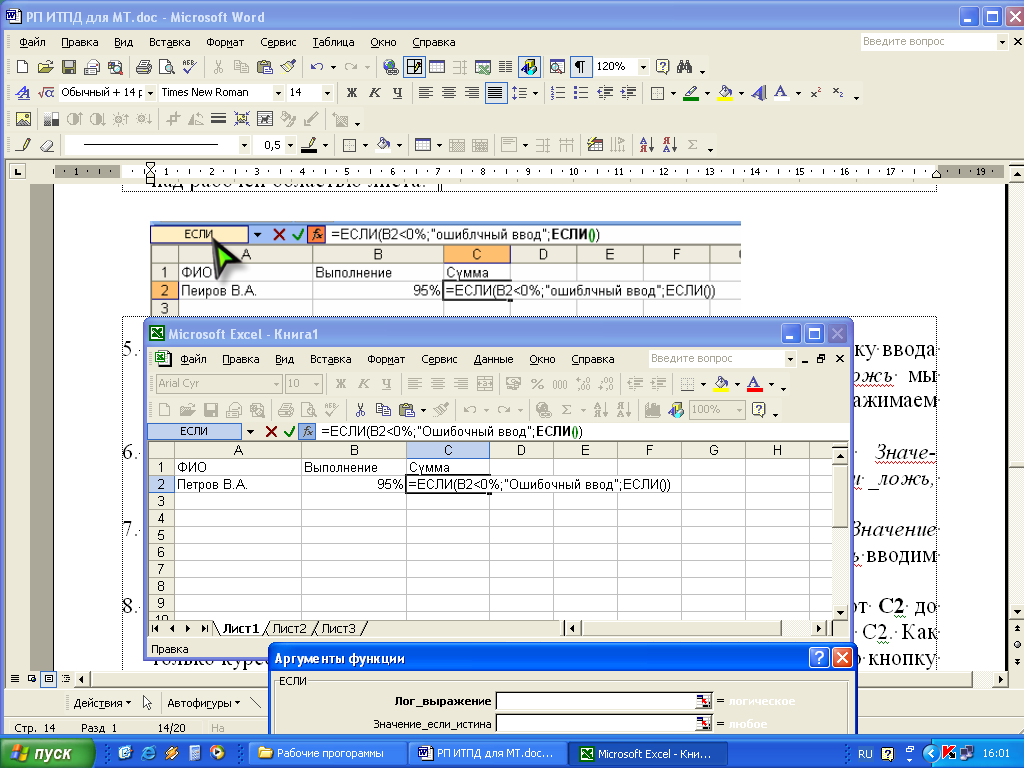The image size is (1024, 768).
Task: Switch to Лист2 sheet tab in Excel
Action: point(289,628)
